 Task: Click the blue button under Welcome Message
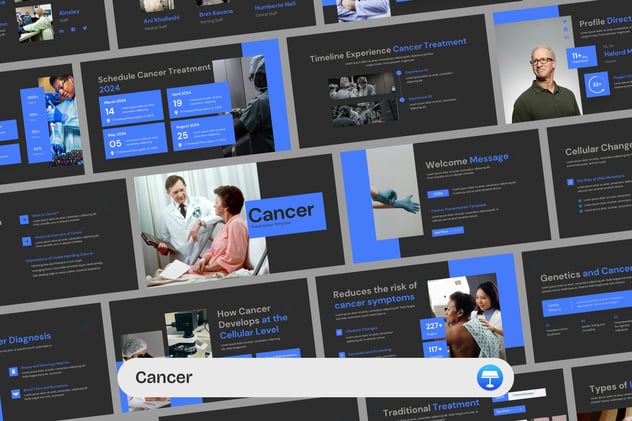446,231
